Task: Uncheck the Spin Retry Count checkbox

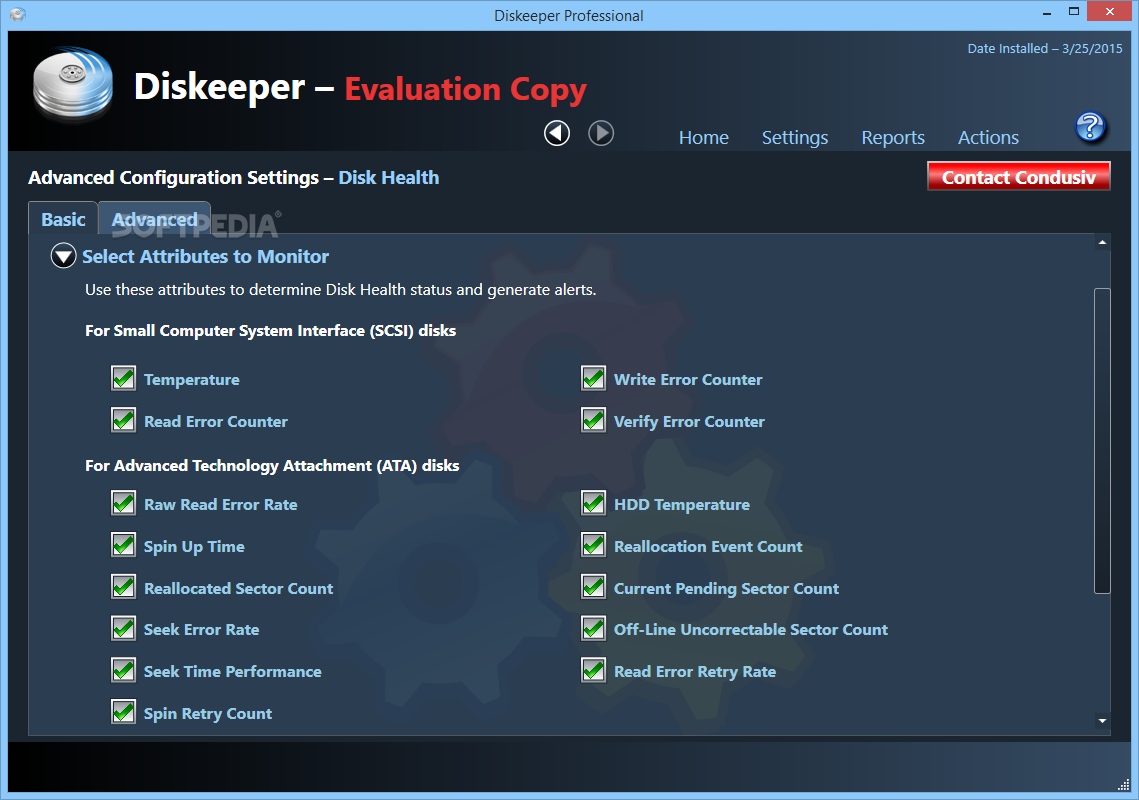Action: click(x=123, y=712)
